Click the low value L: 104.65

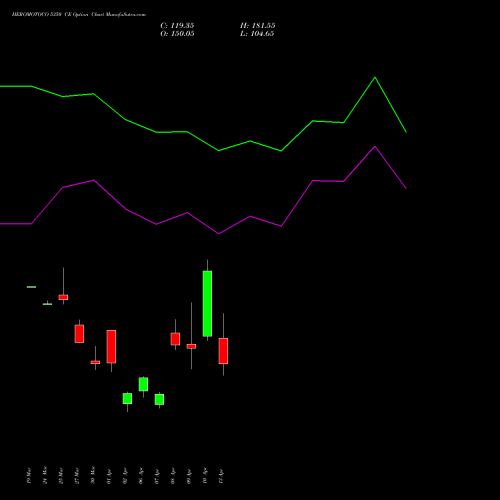pos(257,34)
